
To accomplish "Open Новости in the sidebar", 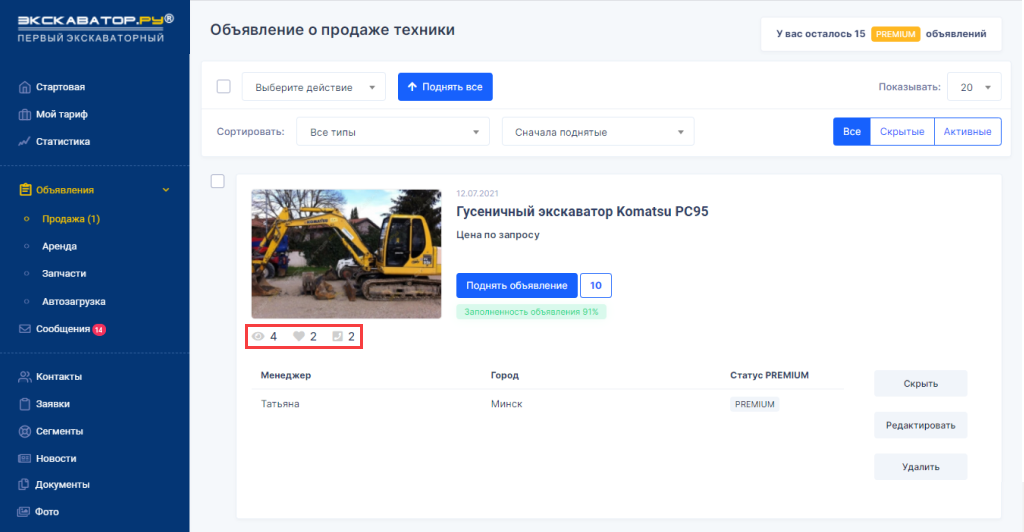I will click(x=56, y=459).
